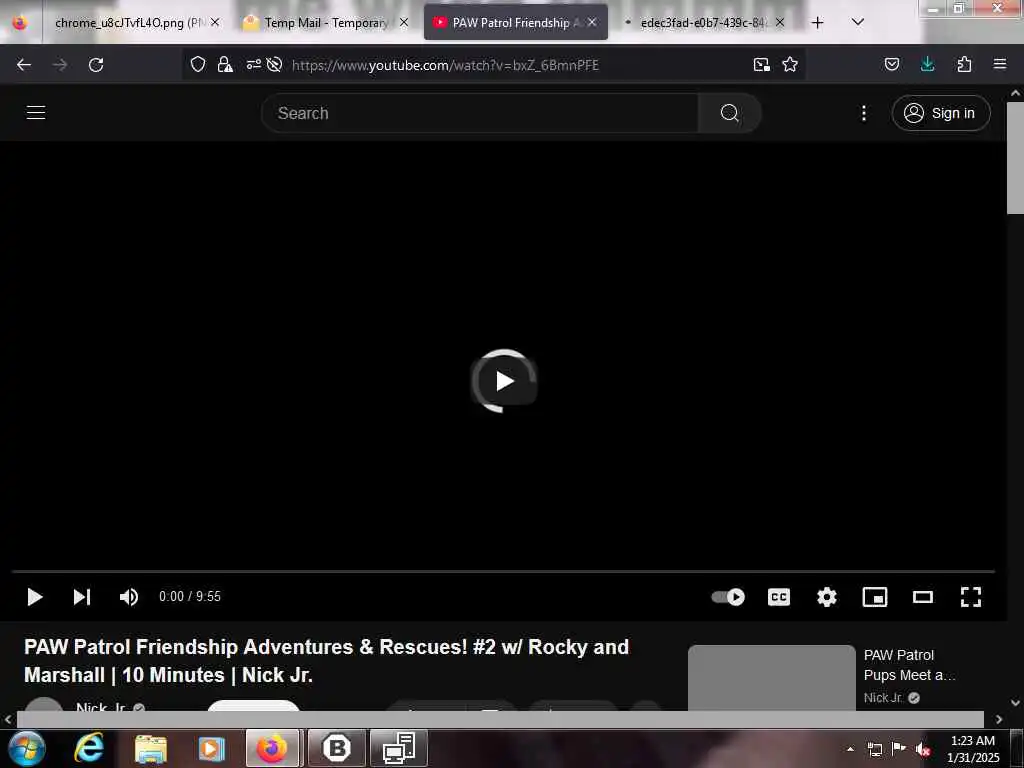Viewport: 1024px width, 768px height.
Task: Open the Windows Start menu
Action: click(26, 748)
